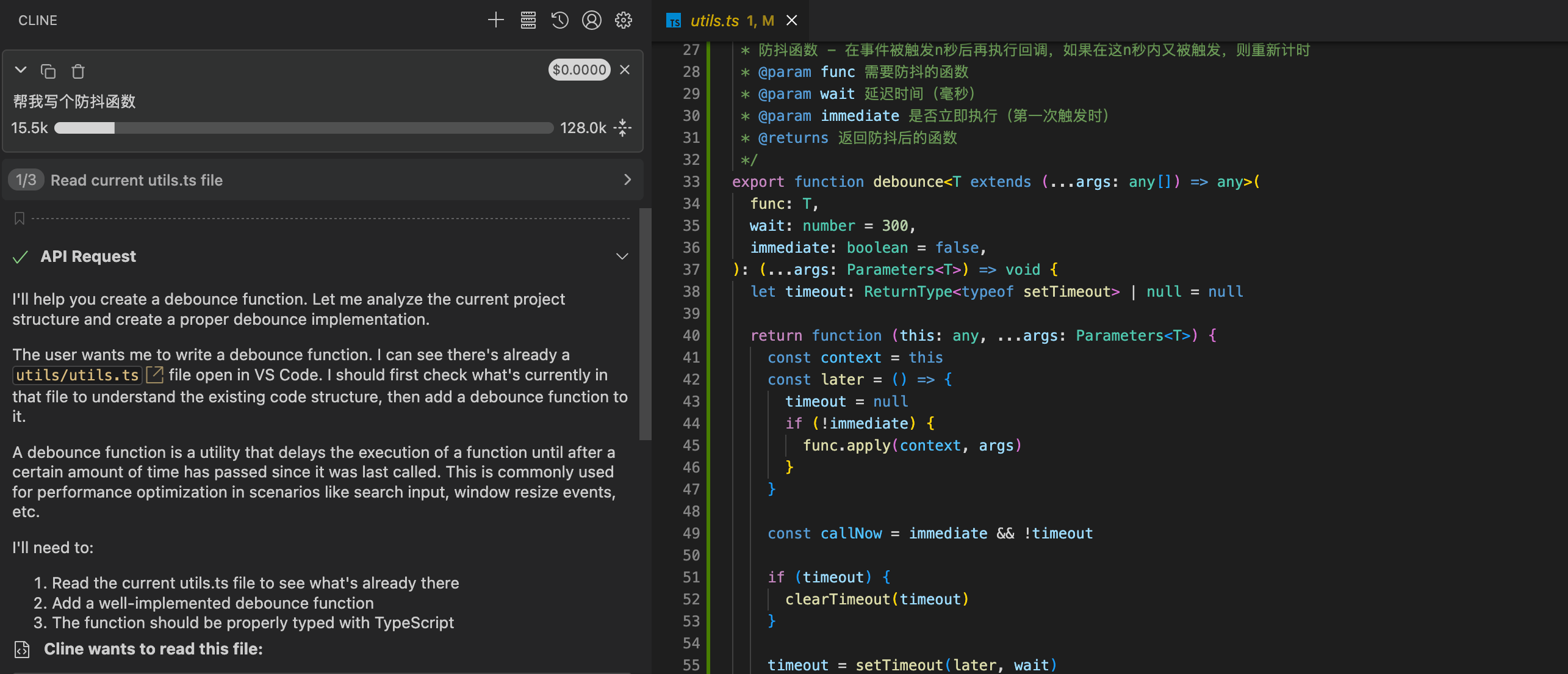Close the current Cline task
Viewport: 1568px width, 674px height.
(625, 70)
